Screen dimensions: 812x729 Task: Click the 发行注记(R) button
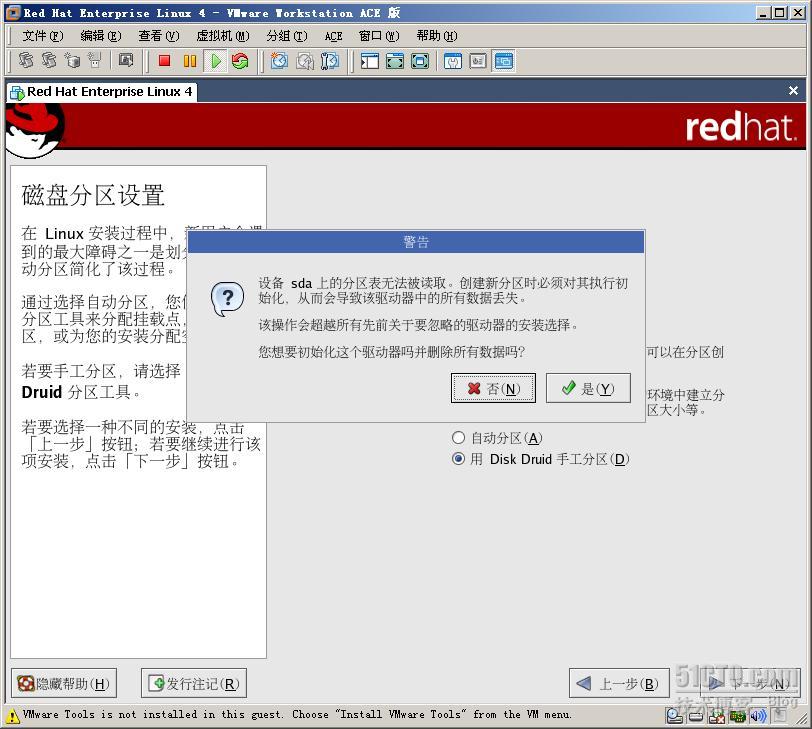pos(194,683)
